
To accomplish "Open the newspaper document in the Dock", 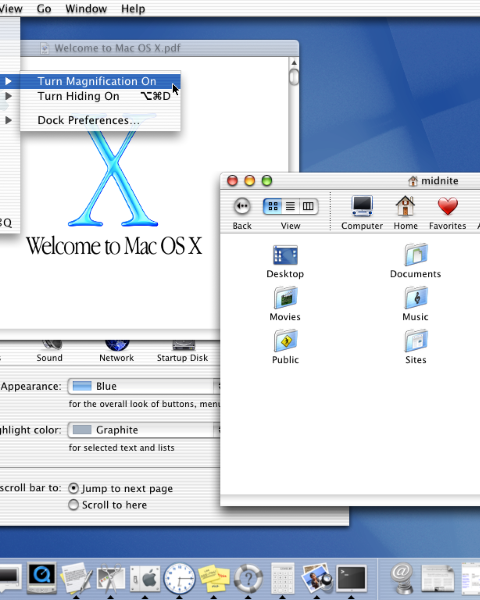I will (438, 579).
